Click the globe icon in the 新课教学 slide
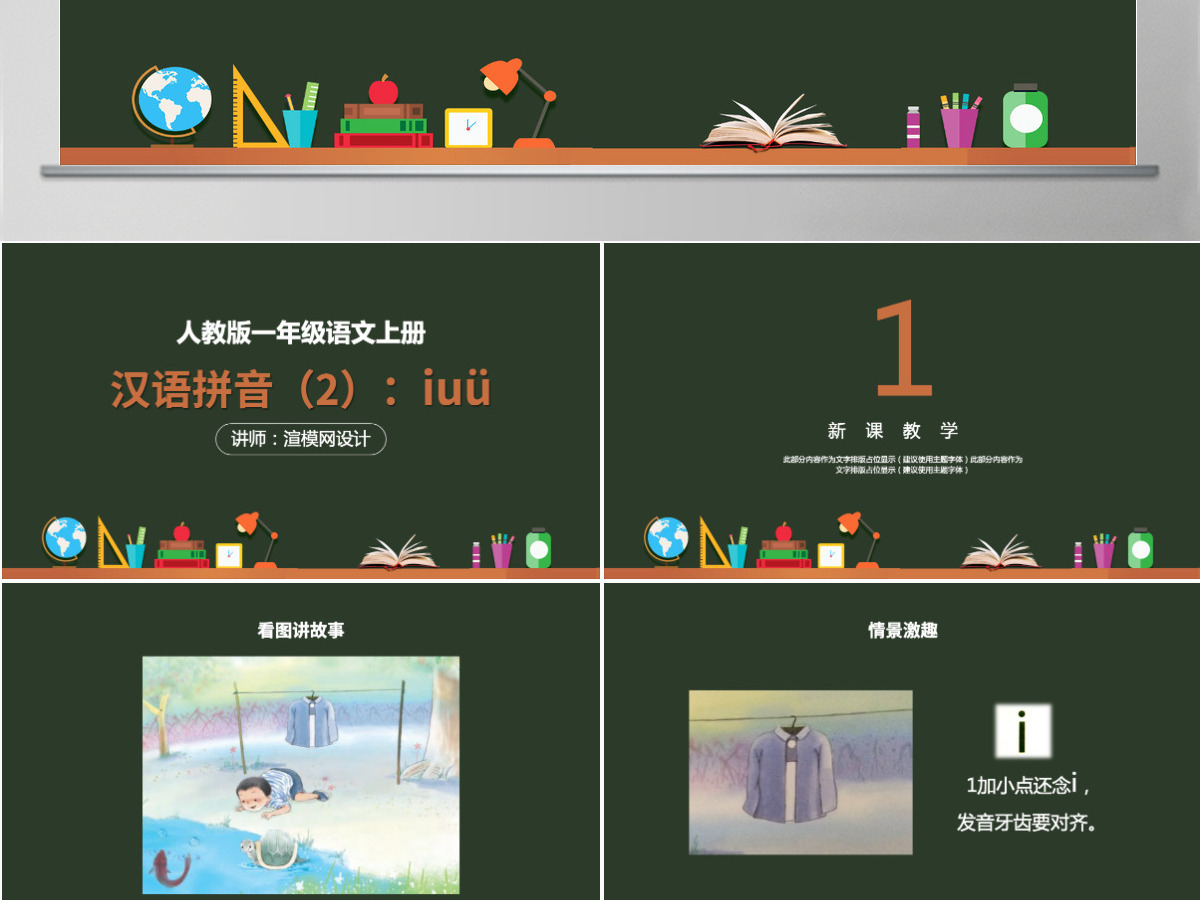This screenshot has height=900, width=1200. (x=666, y=541)
